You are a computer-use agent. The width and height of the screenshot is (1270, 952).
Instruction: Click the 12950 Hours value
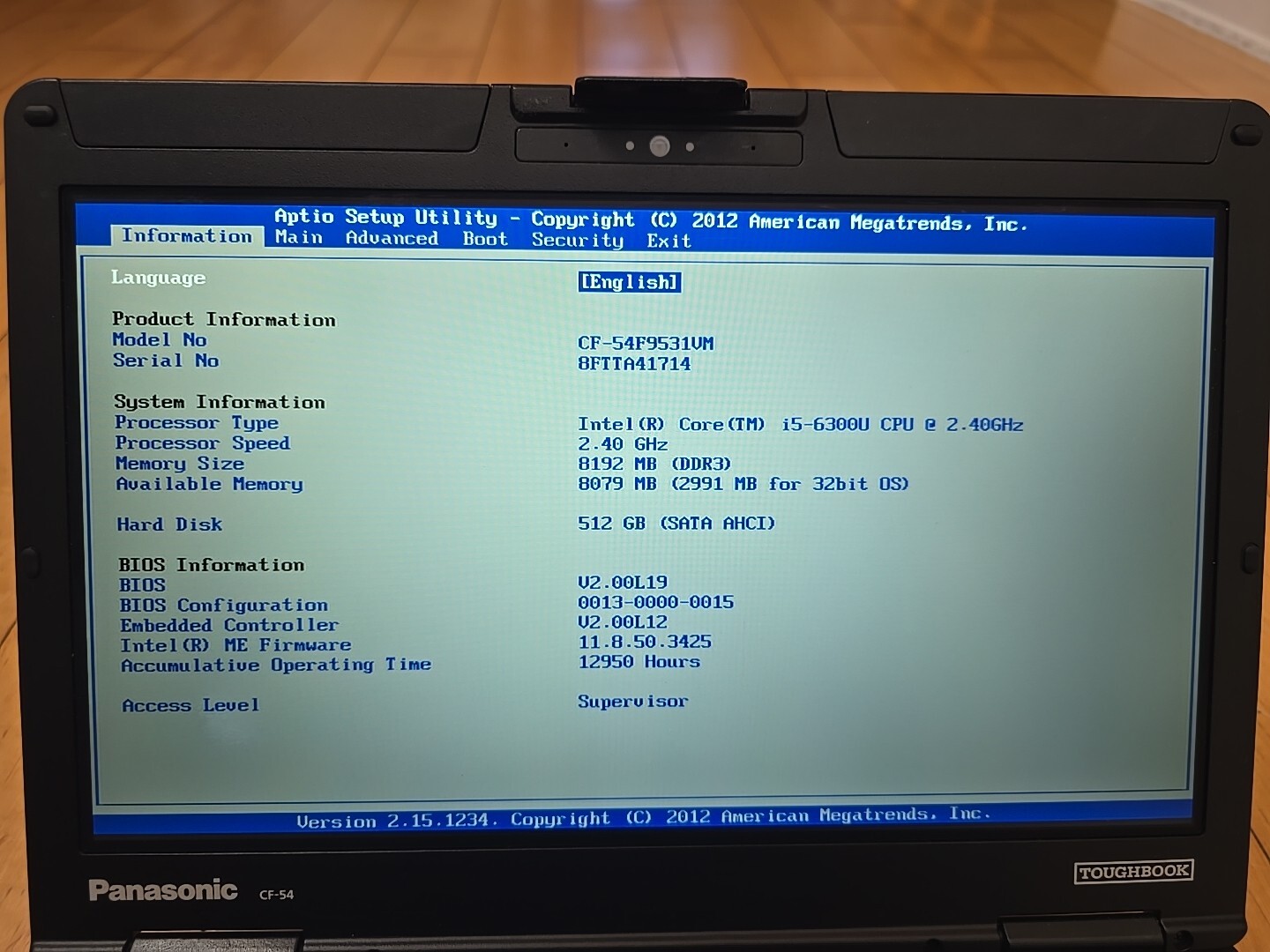pos(639,662)
